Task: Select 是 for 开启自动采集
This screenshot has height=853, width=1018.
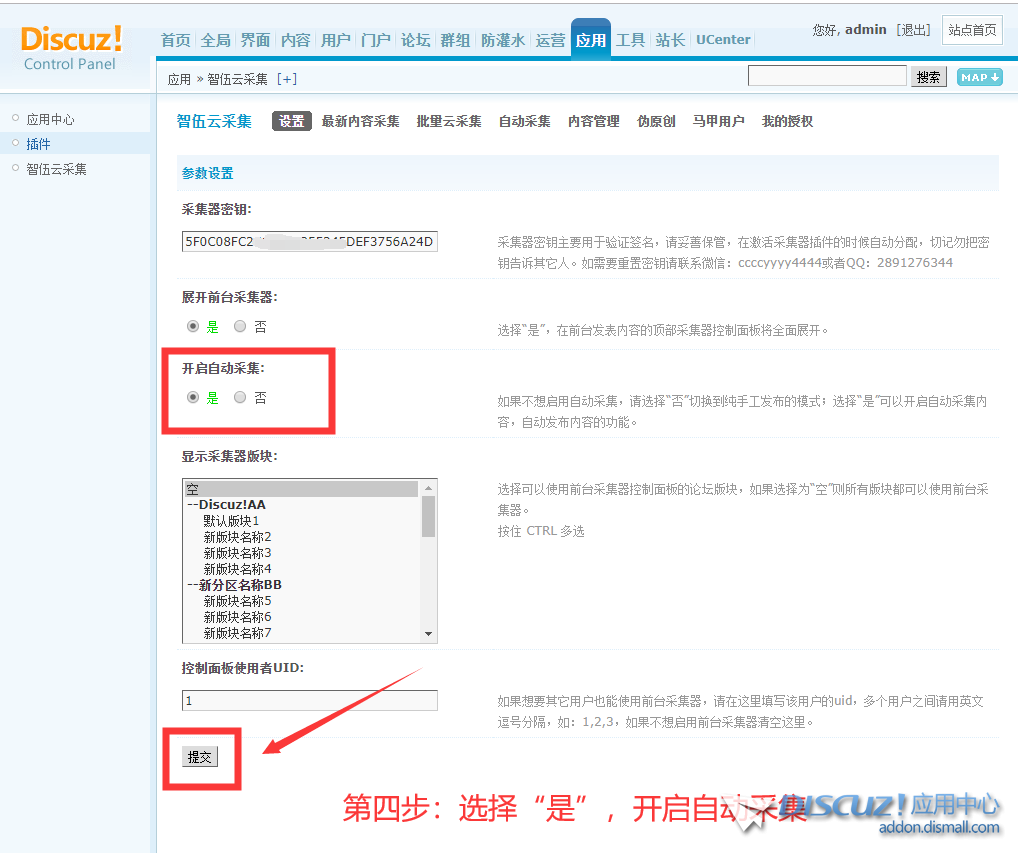Action: tap(193, 397)
